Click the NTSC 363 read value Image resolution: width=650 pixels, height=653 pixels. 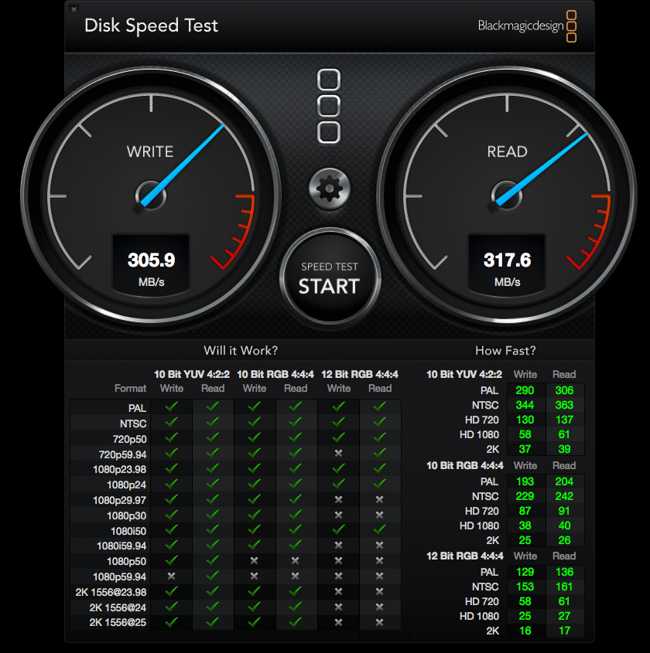pos(564,405)
